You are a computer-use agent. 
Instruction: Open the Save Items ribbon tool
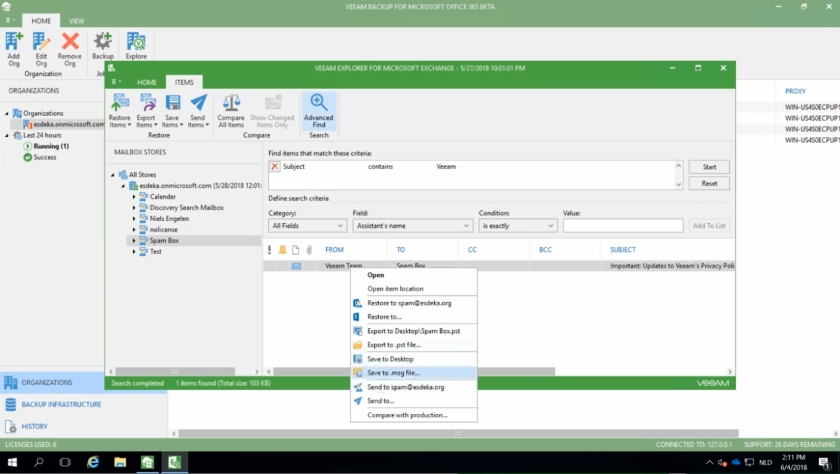pyautogui.click(x=172, y=110)
